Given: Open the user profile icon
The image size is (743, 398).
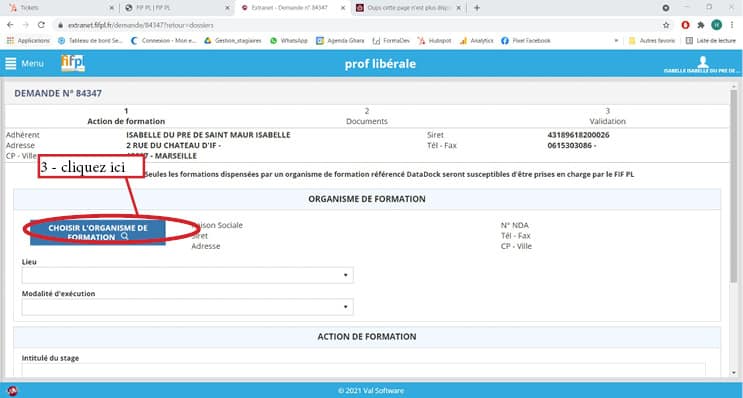Looking at the screenshot, I should click(x=703, y=62).
